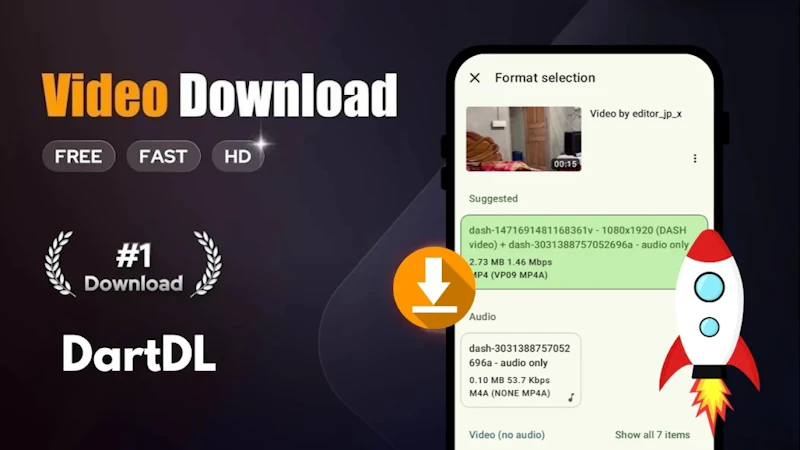
Task: Click the orange download arrow icon
Action: [434, 288]
